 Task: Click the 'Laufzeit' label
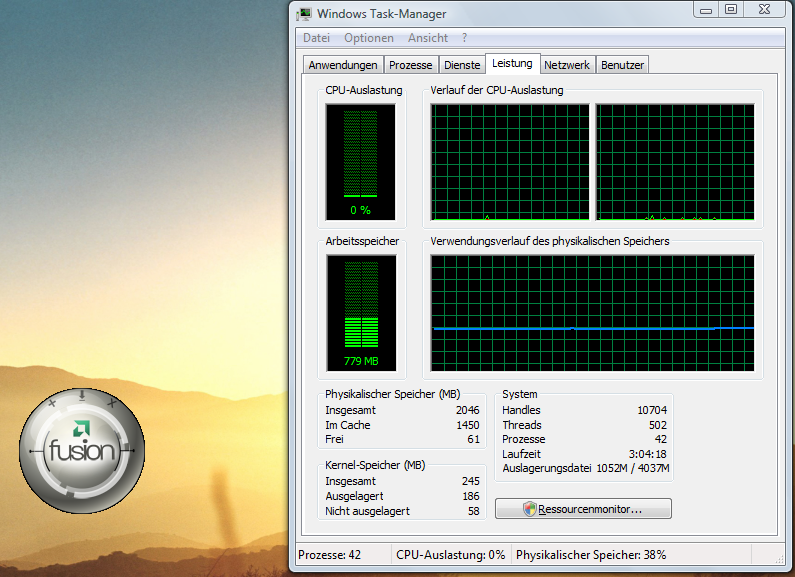[x=521, y=454]
